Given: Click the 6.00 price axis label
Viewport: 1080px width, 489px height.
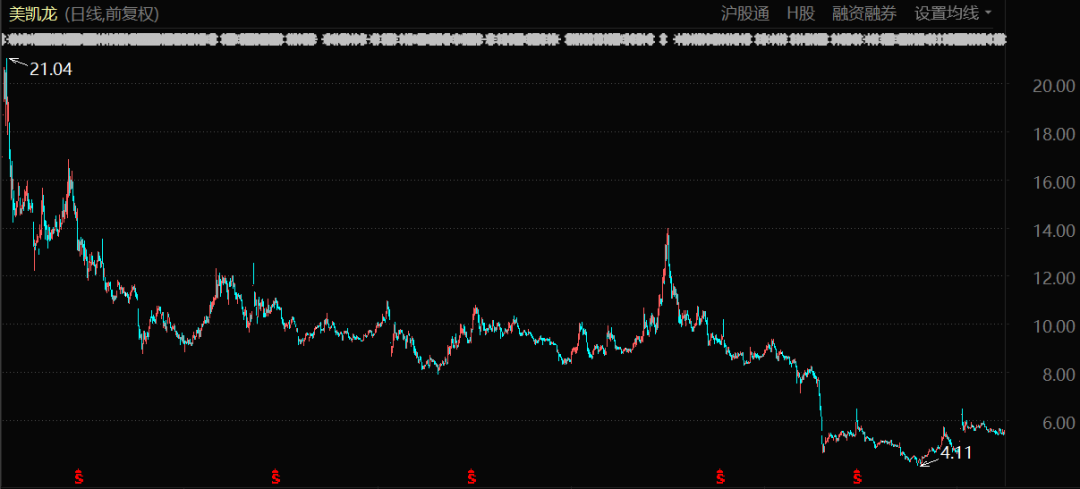Looking at the screenshot, I should [x=1058, y=423].
